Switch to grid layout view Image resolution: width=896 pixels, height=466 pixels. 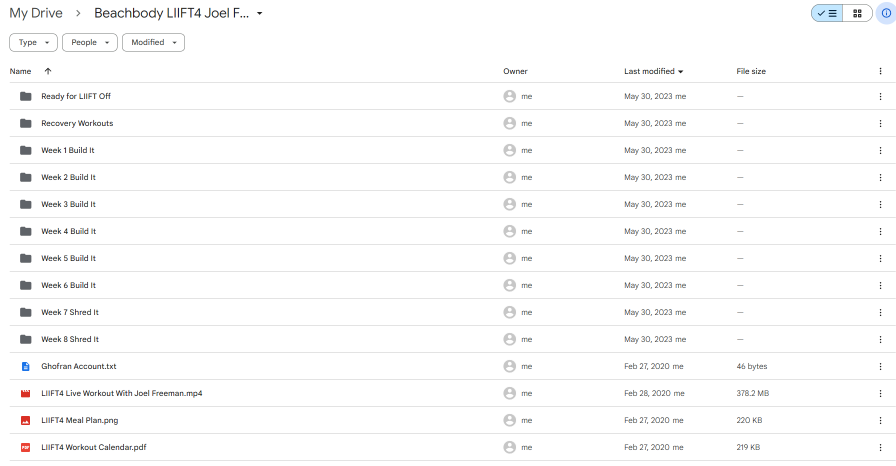click(857, 14)
